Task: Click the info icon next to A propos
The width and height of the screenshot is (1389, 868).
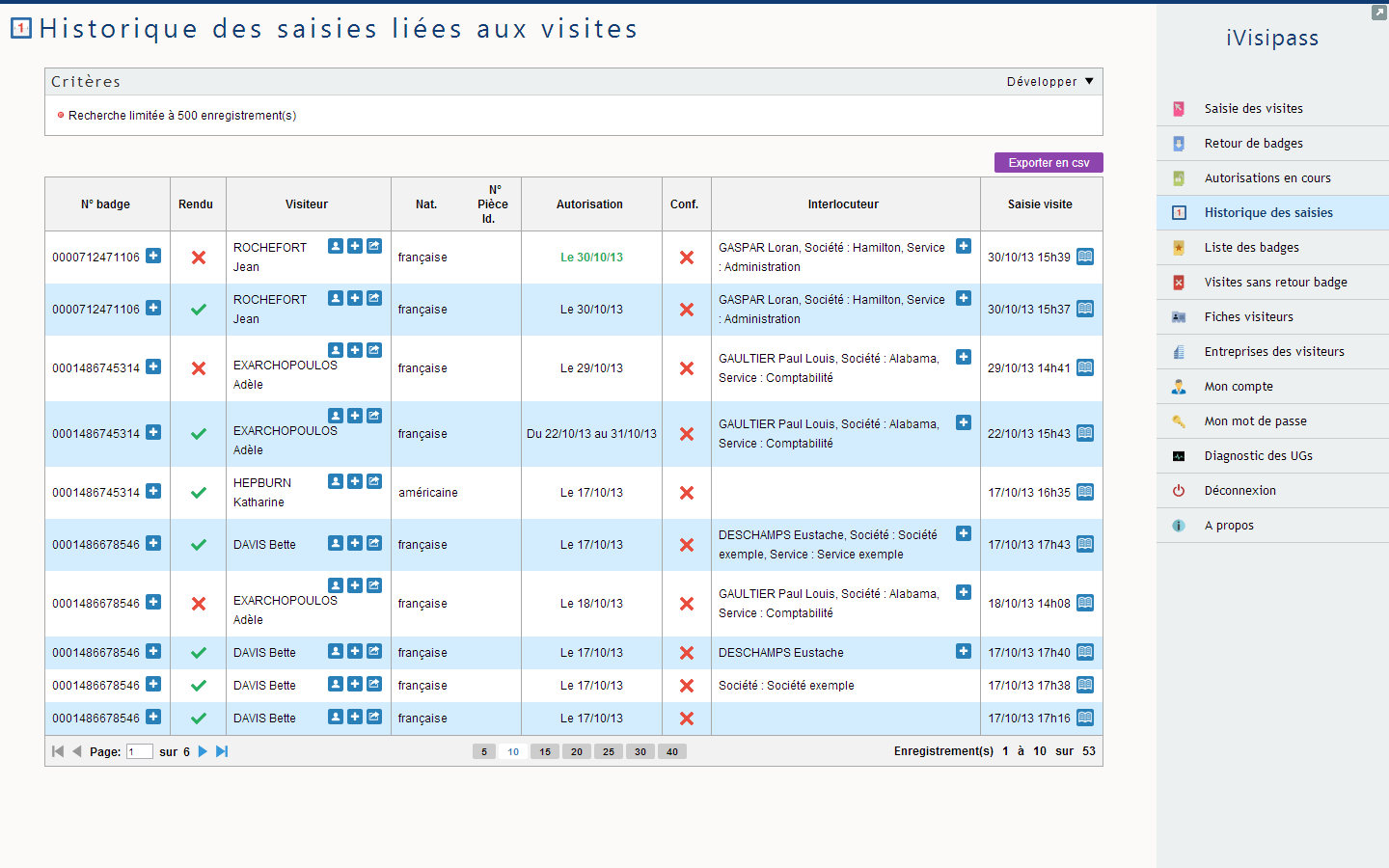Action: click(x=1178, y=525)
